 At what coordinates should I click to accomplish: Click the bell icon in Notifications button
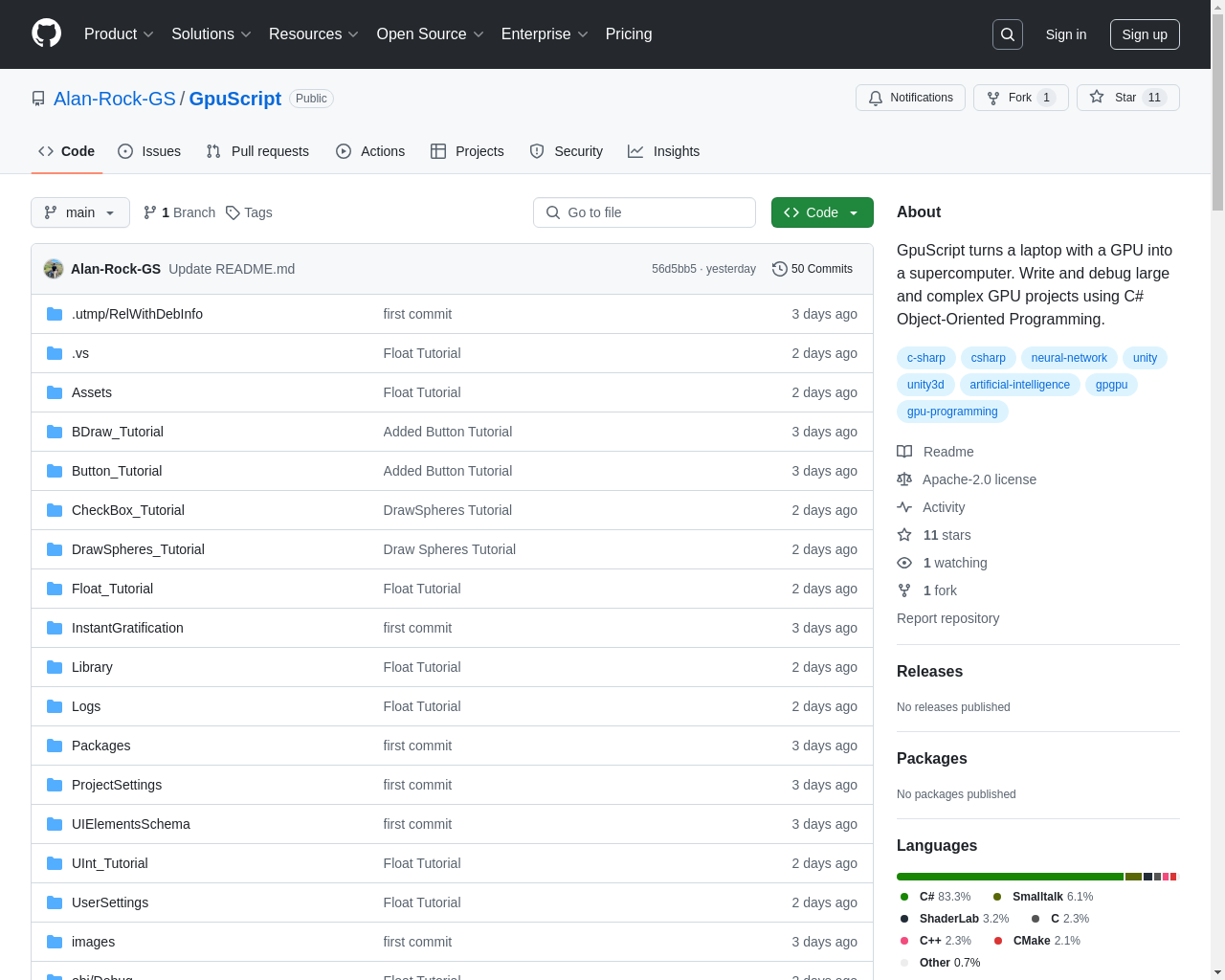point(876,98)
